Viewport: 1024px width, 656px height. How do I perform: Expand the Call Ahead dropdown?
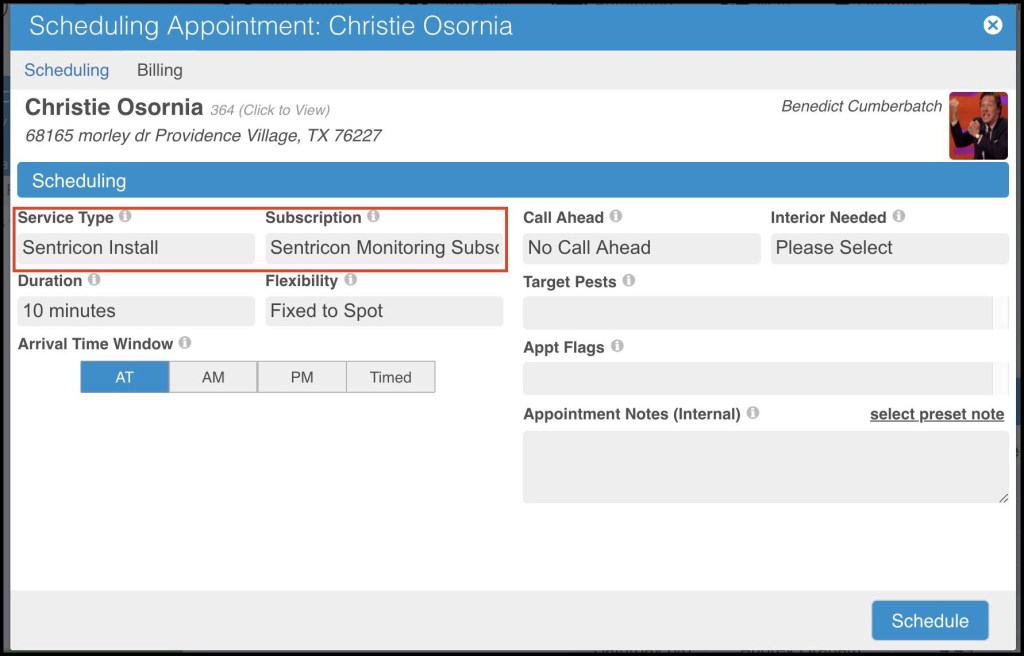pos(641,248)
